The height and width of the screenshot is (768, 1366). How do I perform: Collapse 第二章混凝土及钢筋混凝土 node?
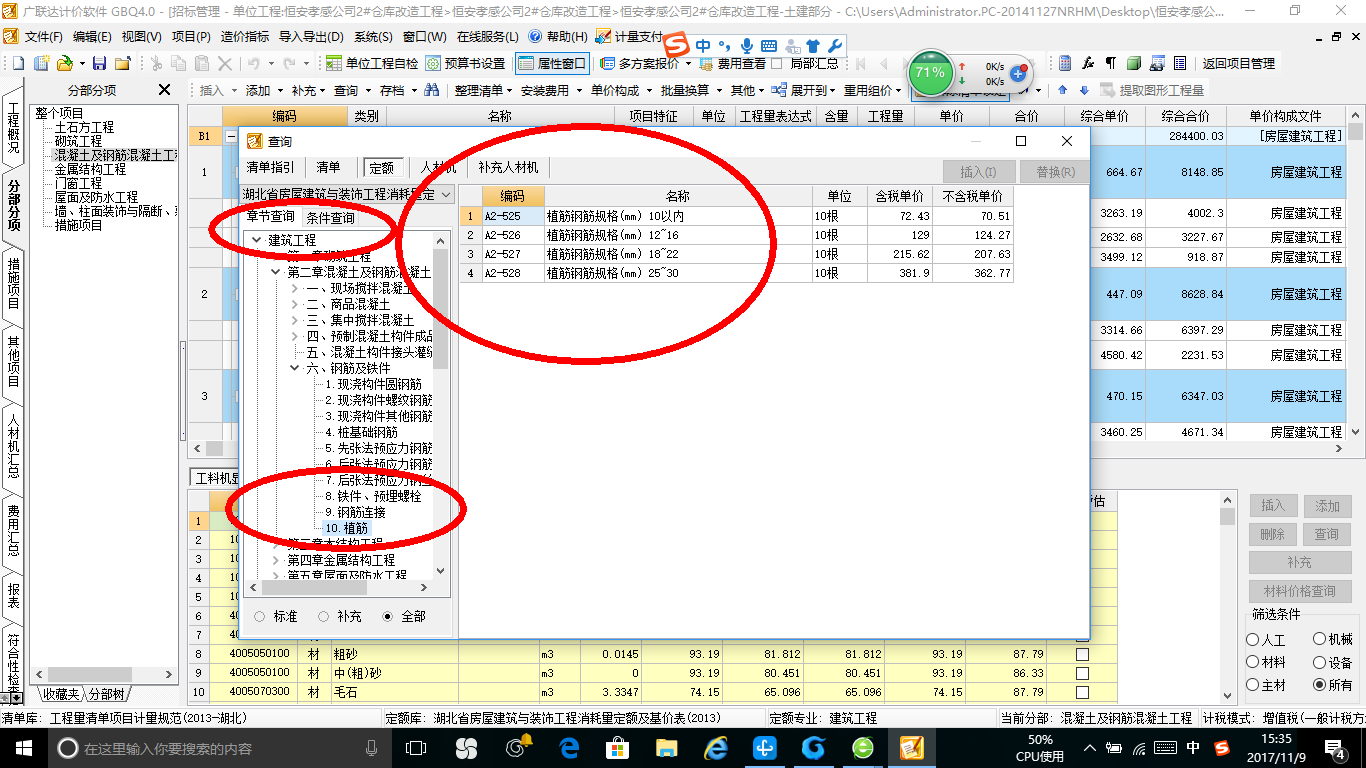coord(276,272)
